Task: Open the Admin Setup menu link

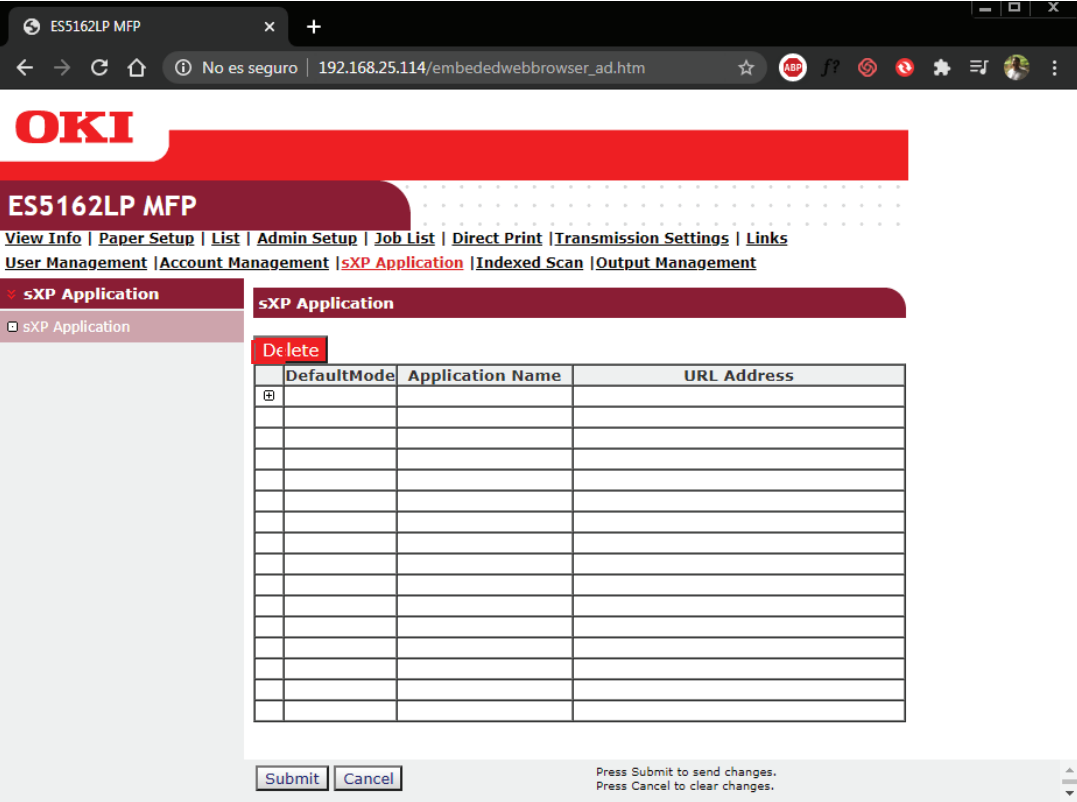Action: (x=306, y=238)
